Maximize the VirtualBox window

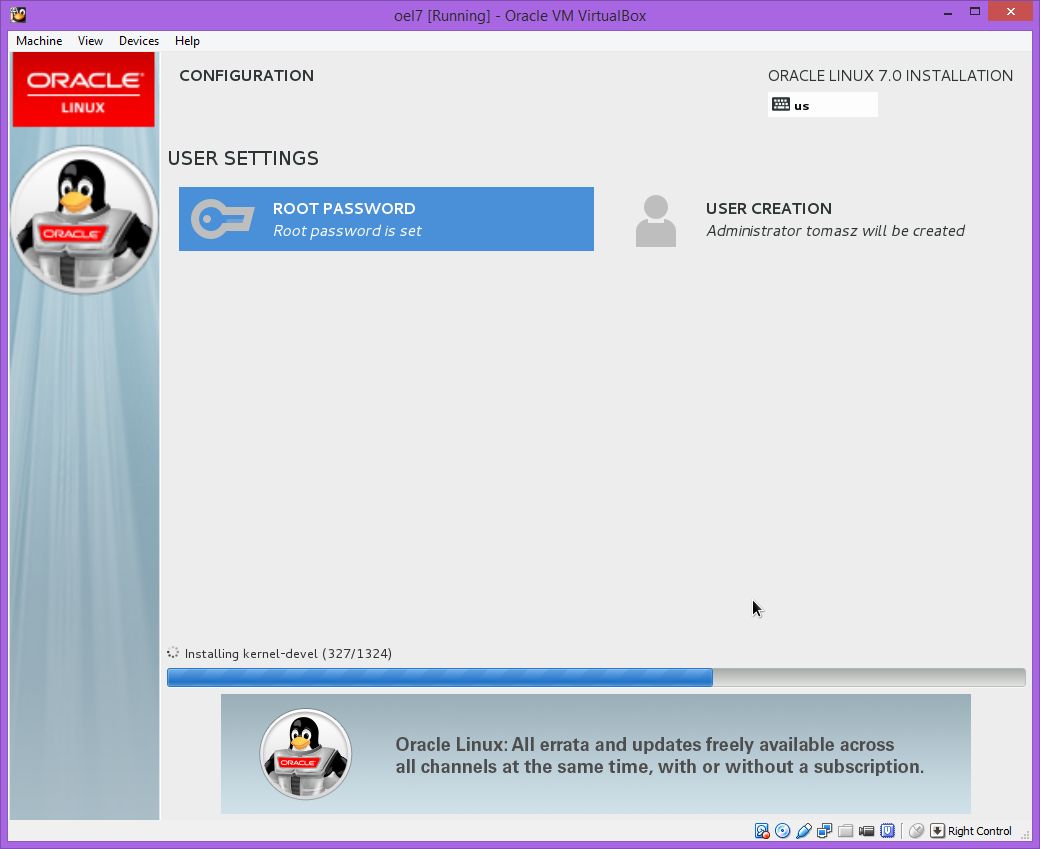(x=975, y=11)
